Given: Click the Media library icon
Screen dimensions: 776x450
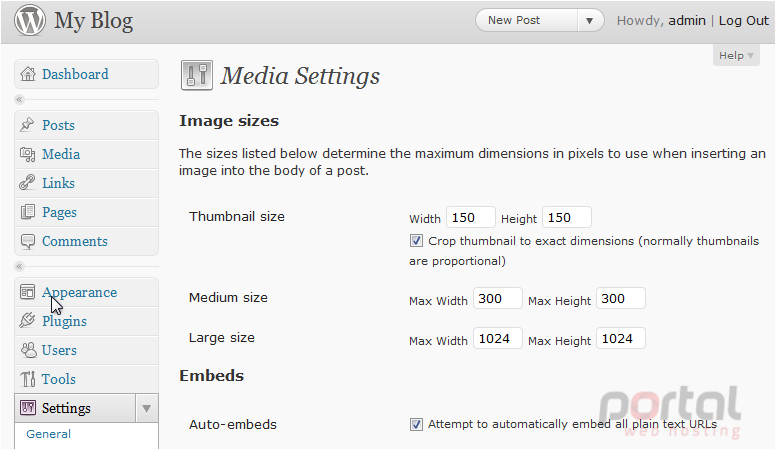Looking at the screenshot, I should 27,154.
